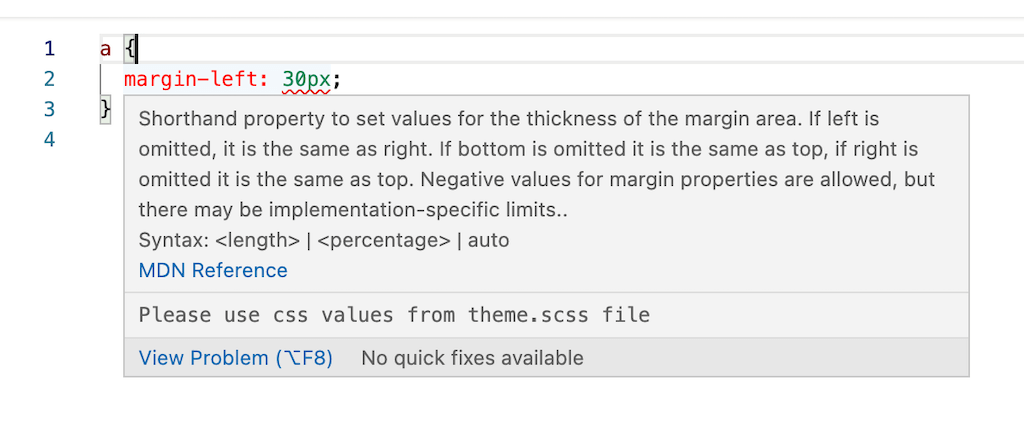Click the opening curly brace

[130, 50]
